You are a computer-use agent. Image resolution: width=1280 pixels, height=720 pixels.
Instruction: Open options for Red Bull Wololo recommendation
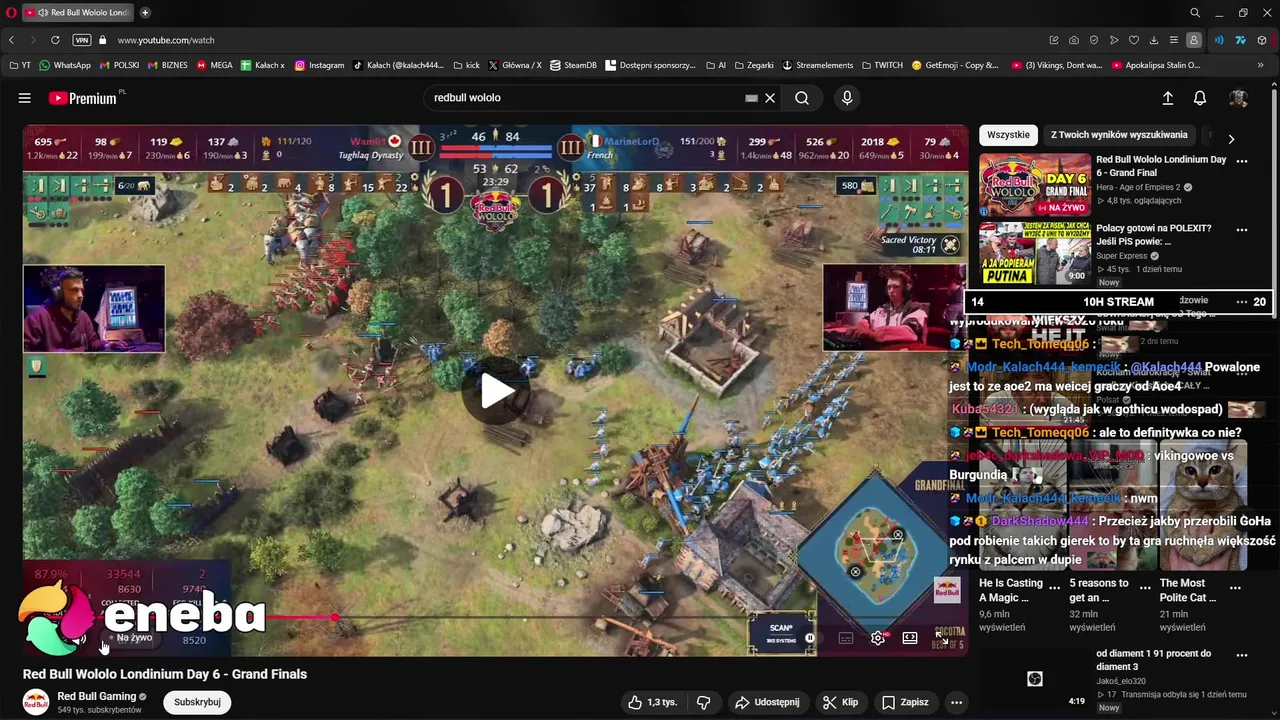[1242, 161]
